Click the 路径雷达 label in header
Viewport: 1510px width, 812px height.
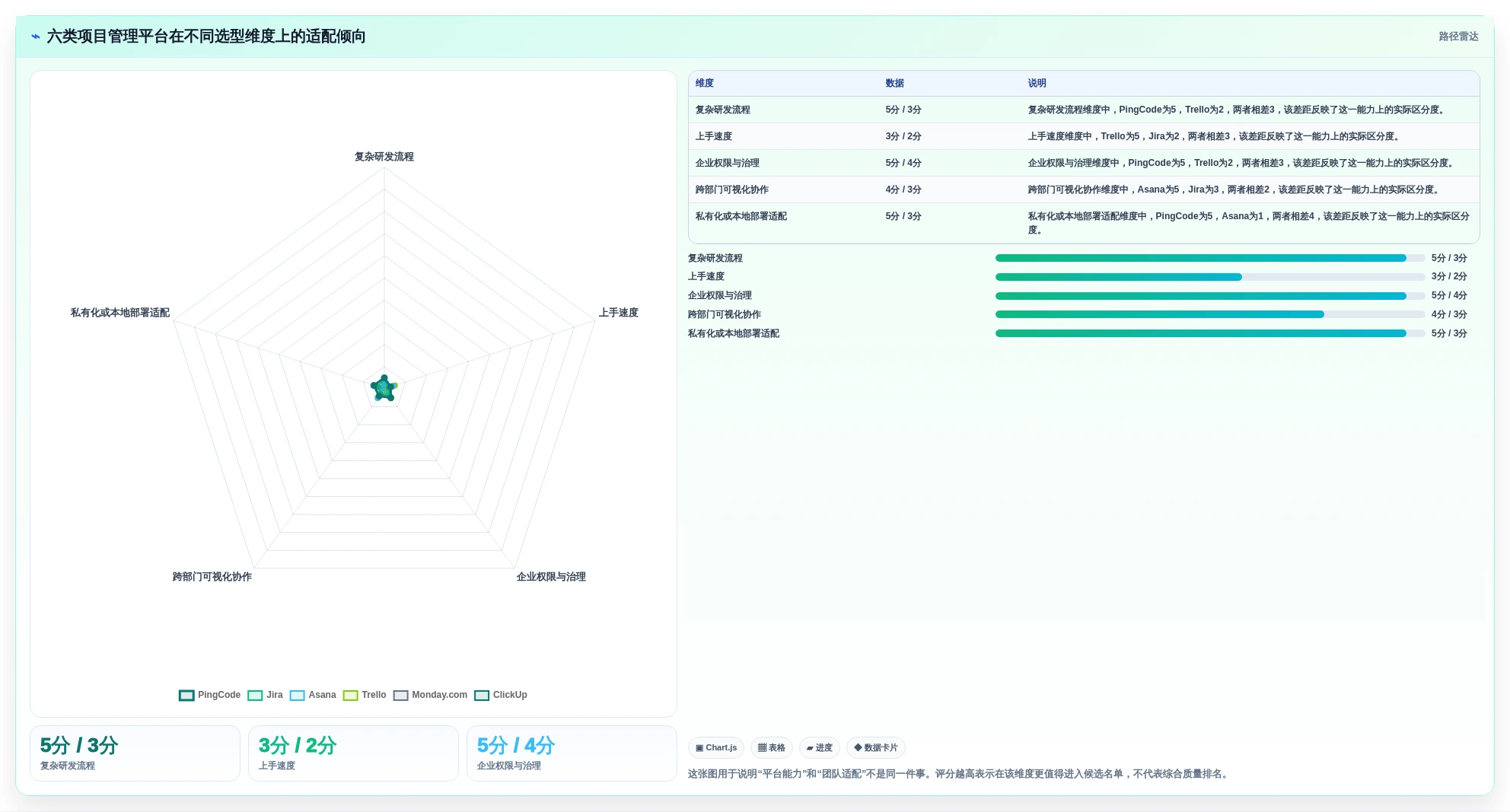coord(1458,37)
